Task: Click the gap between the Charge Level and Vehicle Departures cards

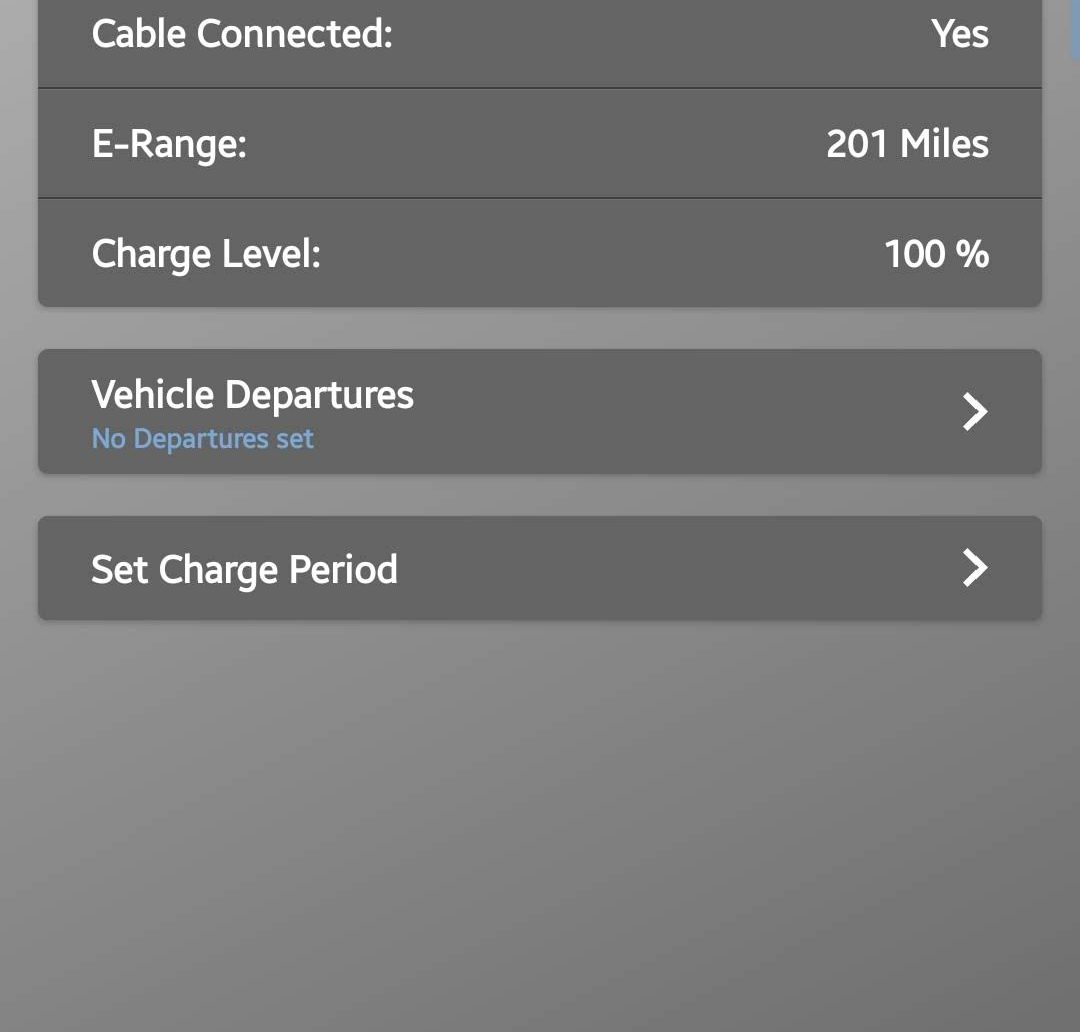Action: (x=540, y=329)
